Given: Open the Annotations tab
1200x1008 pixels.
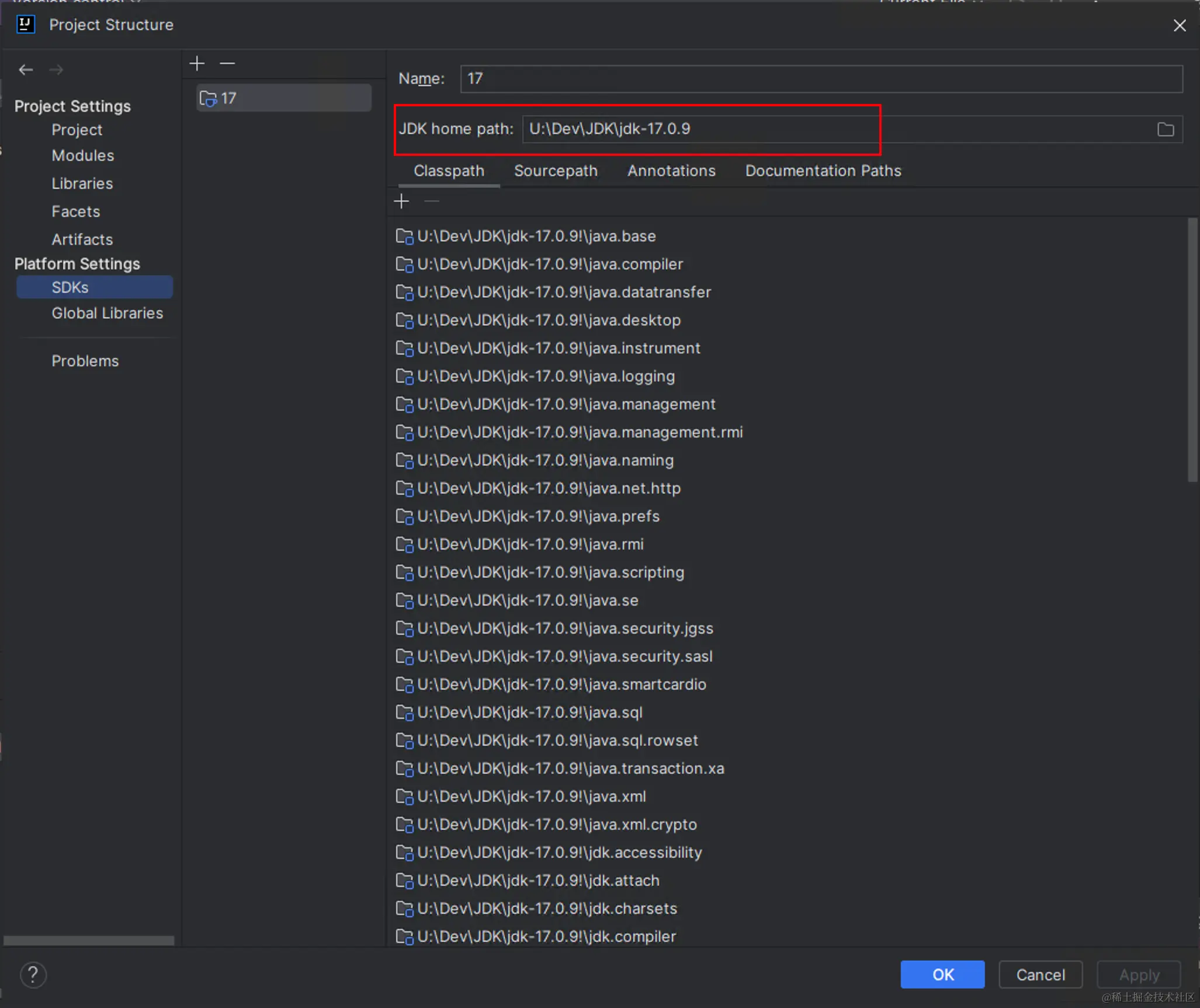Looking at the screenshot, I should click(671, 171).
